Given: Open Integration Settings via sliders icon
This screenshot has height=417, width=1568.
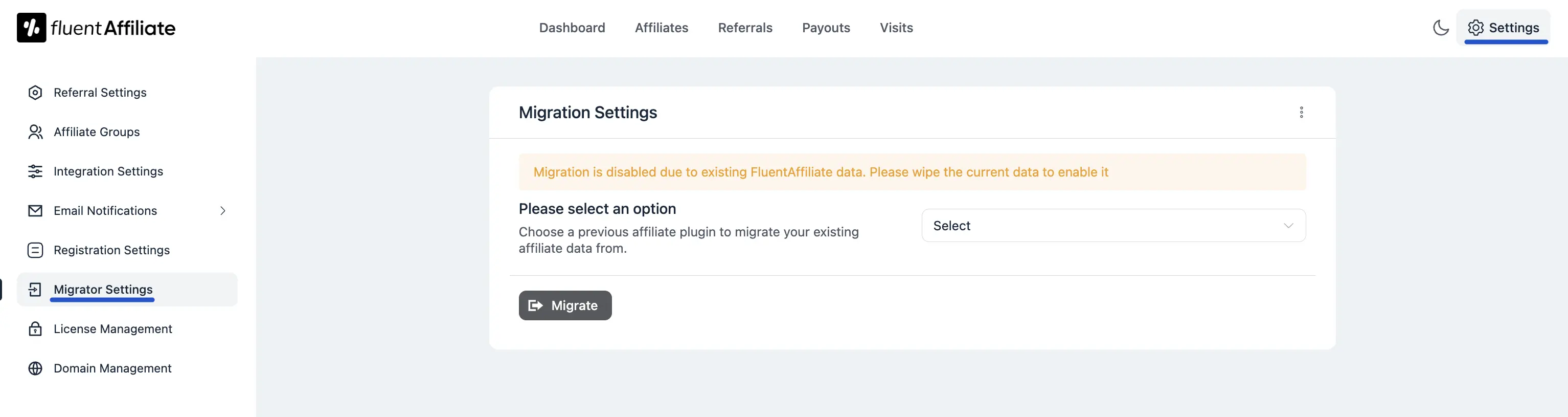Looking at the screenshot, I should [x=35, y=171].
